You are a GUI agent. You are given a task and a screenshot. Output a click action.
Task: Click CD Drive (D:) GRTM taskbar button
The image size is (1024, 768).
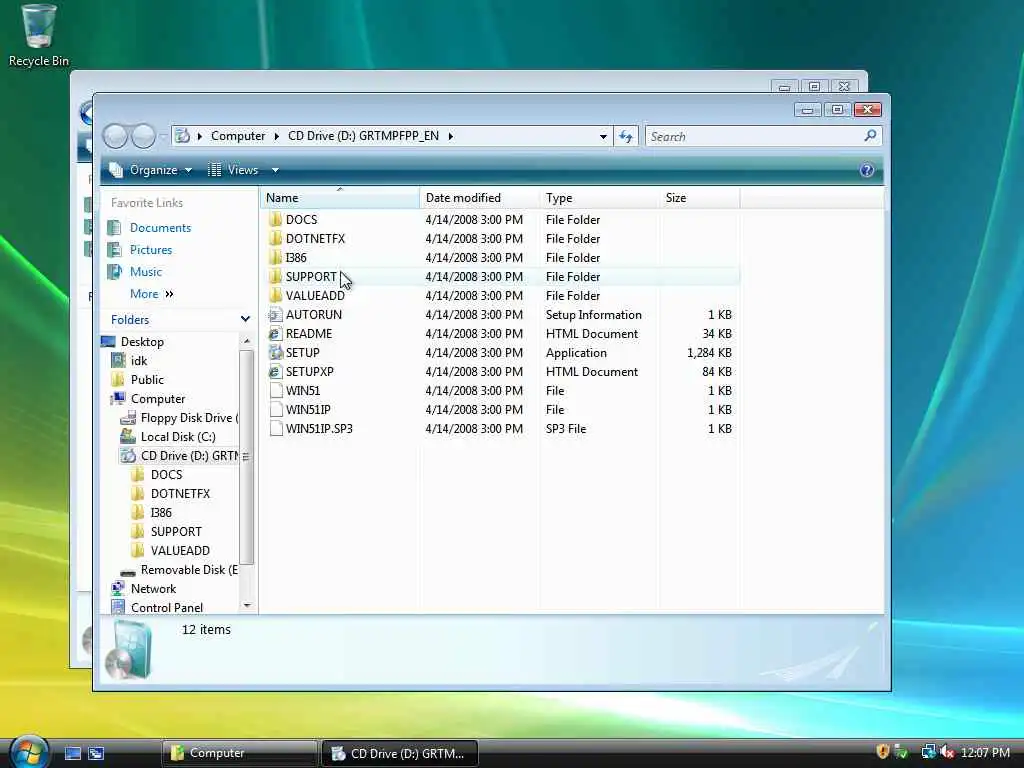coord(400,753)
